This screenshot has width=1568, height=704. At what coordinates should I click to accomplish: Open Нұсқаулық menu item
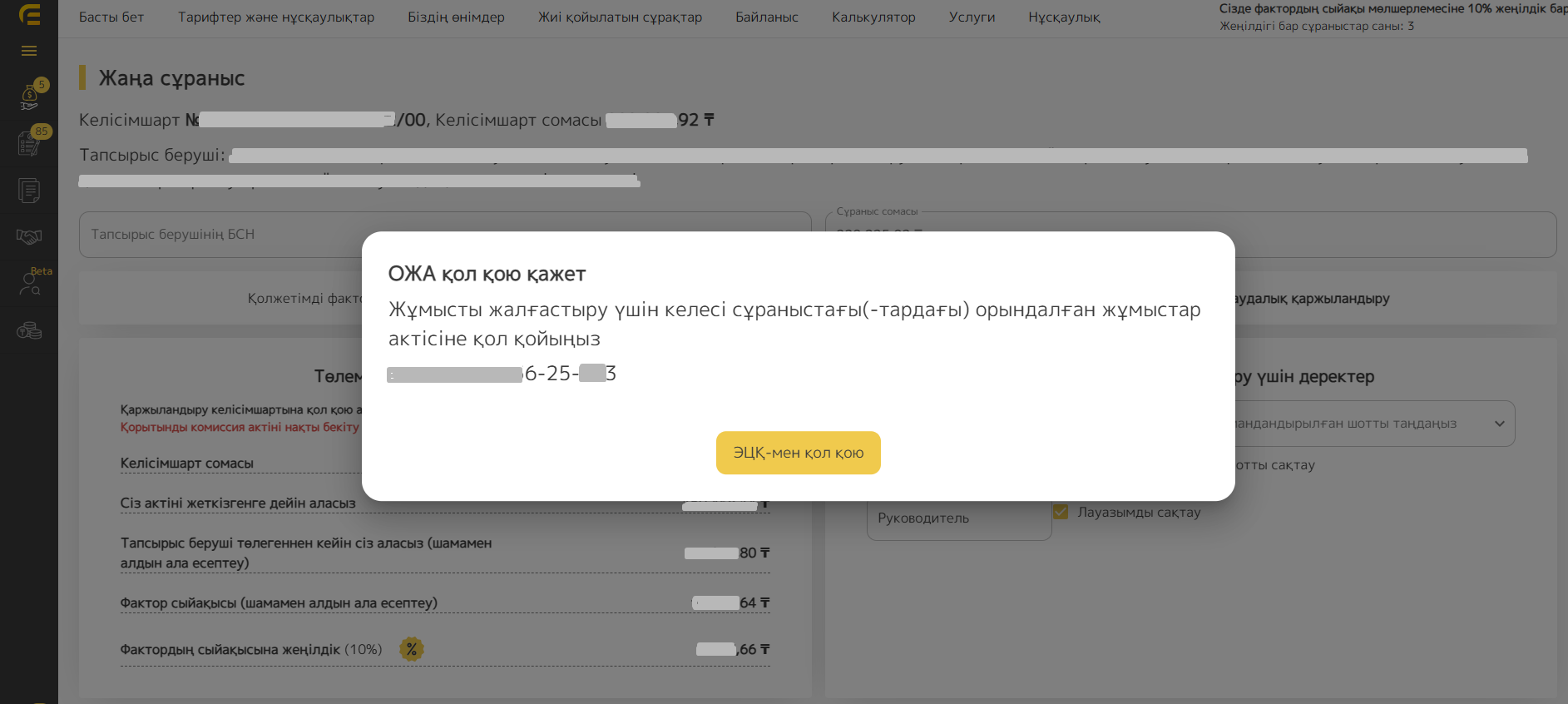pos(1064,17)
